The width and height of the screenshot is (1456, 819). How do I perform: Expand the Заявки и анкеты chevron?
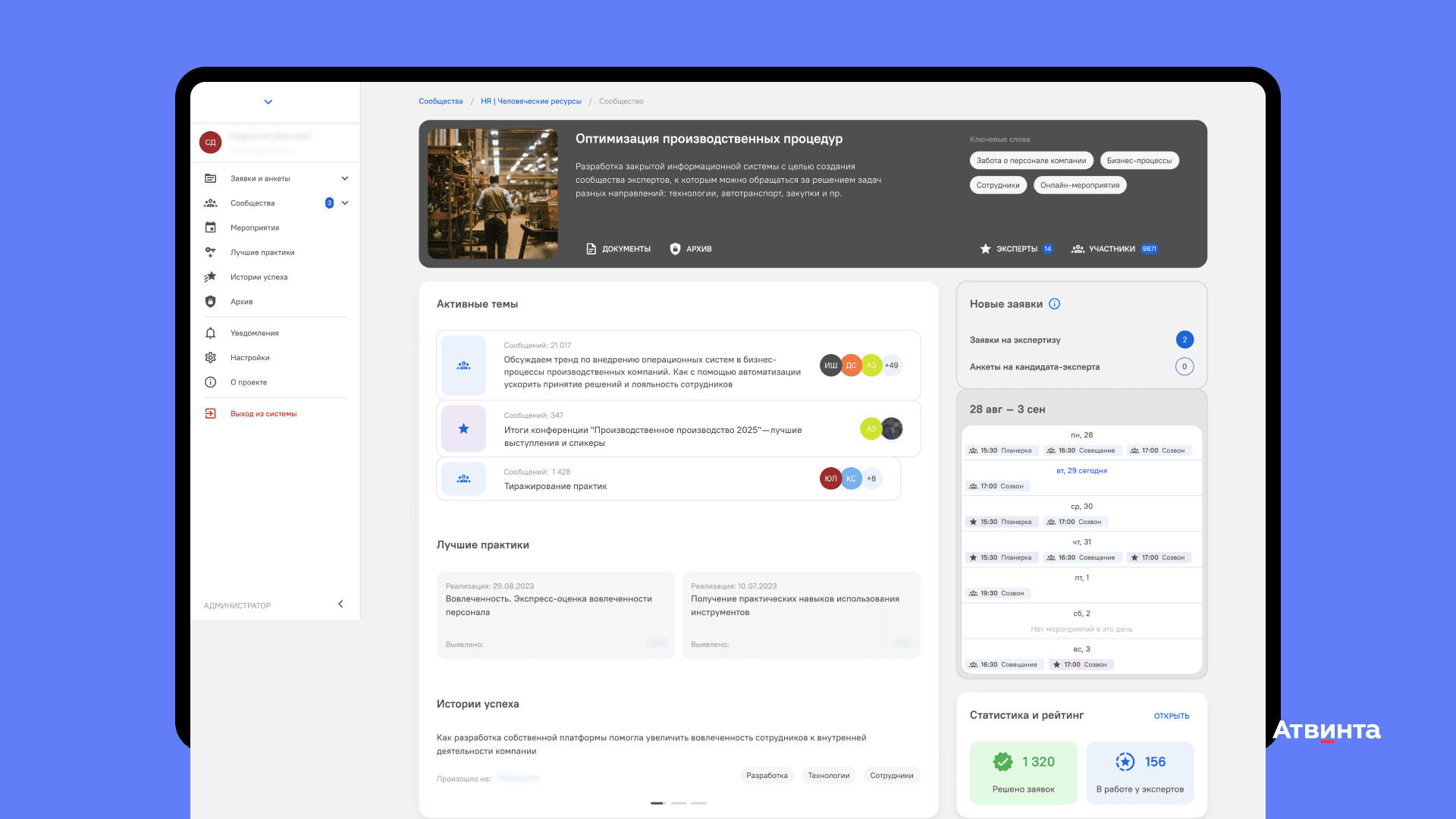pyautogui.click(x=345, y=179)
